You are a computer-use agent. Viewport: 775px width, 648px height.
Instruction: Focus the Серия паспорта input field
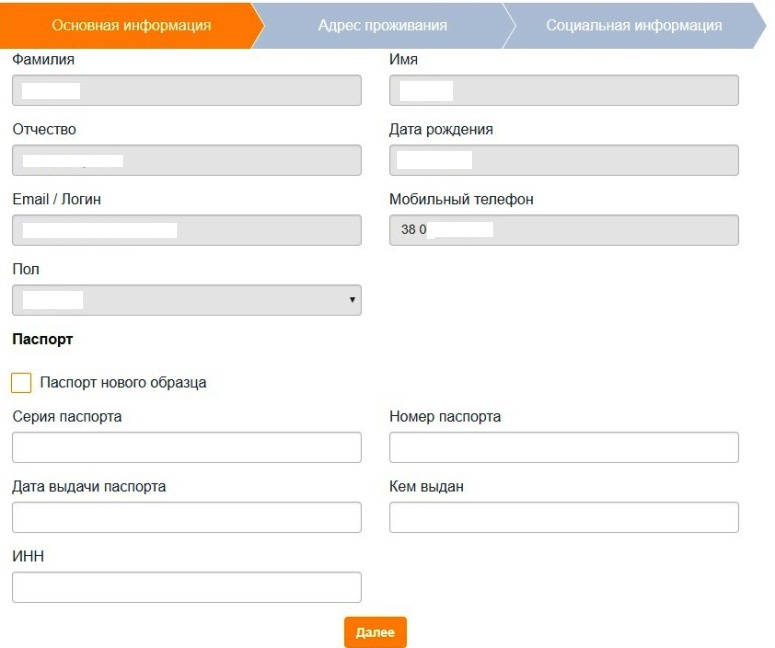(186, 448)
